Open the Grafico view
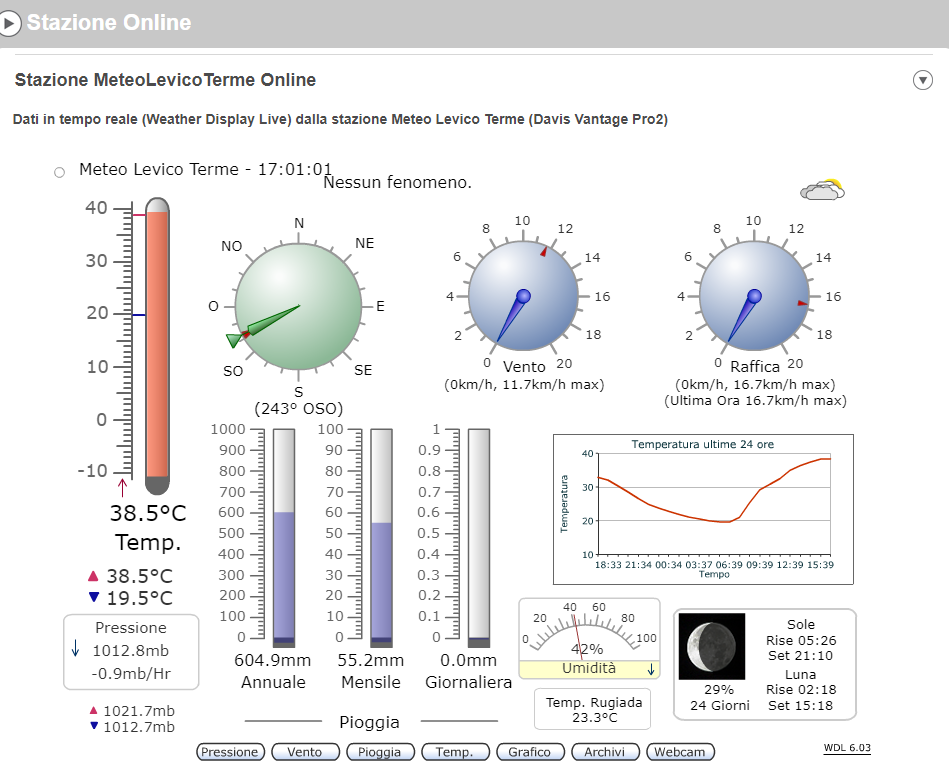Screen dimensions: 949x778 coord(529,752)
